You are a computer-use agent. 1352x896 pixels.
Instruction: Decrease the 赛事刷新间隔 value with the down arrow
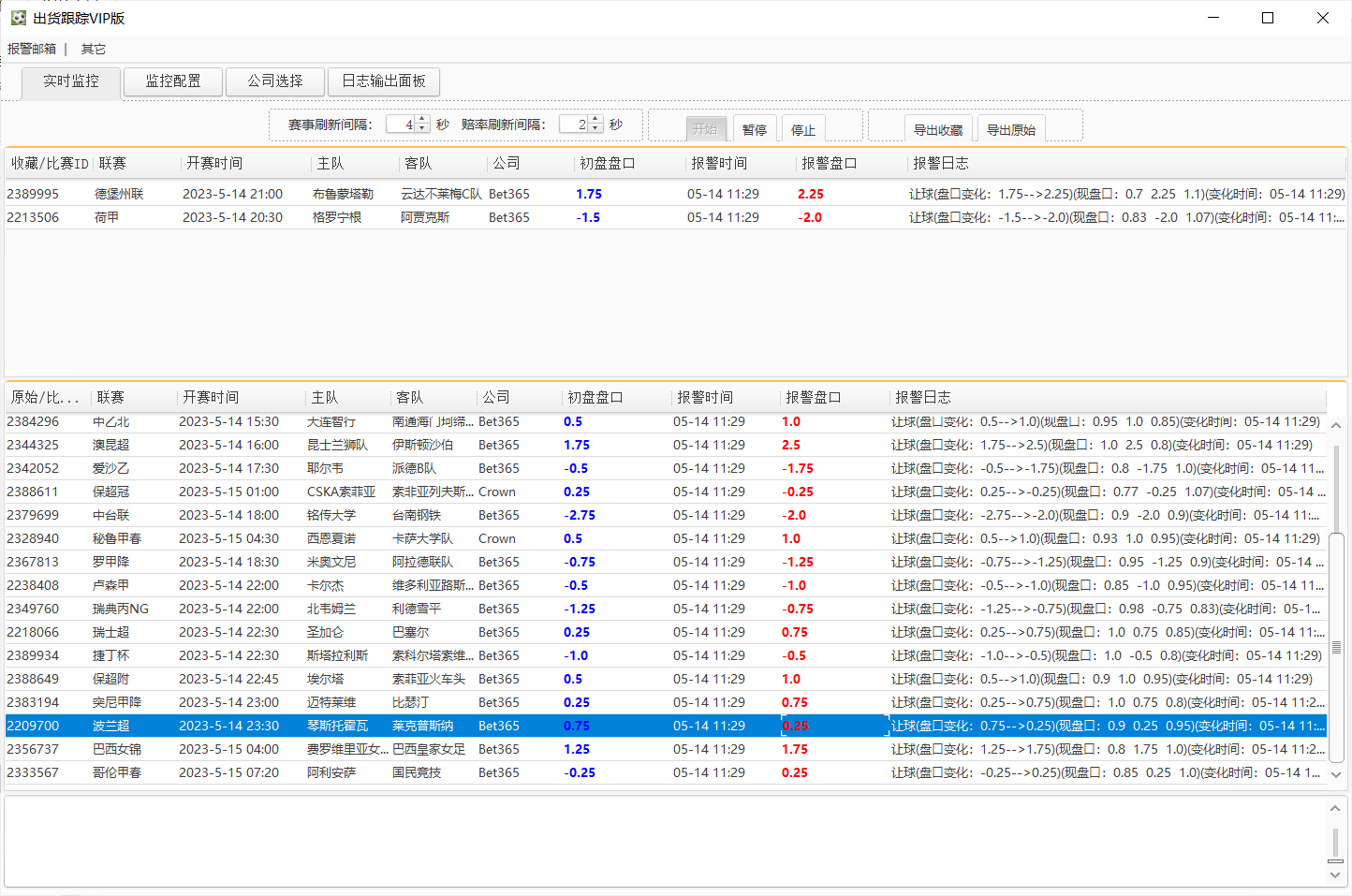point(422,128)
